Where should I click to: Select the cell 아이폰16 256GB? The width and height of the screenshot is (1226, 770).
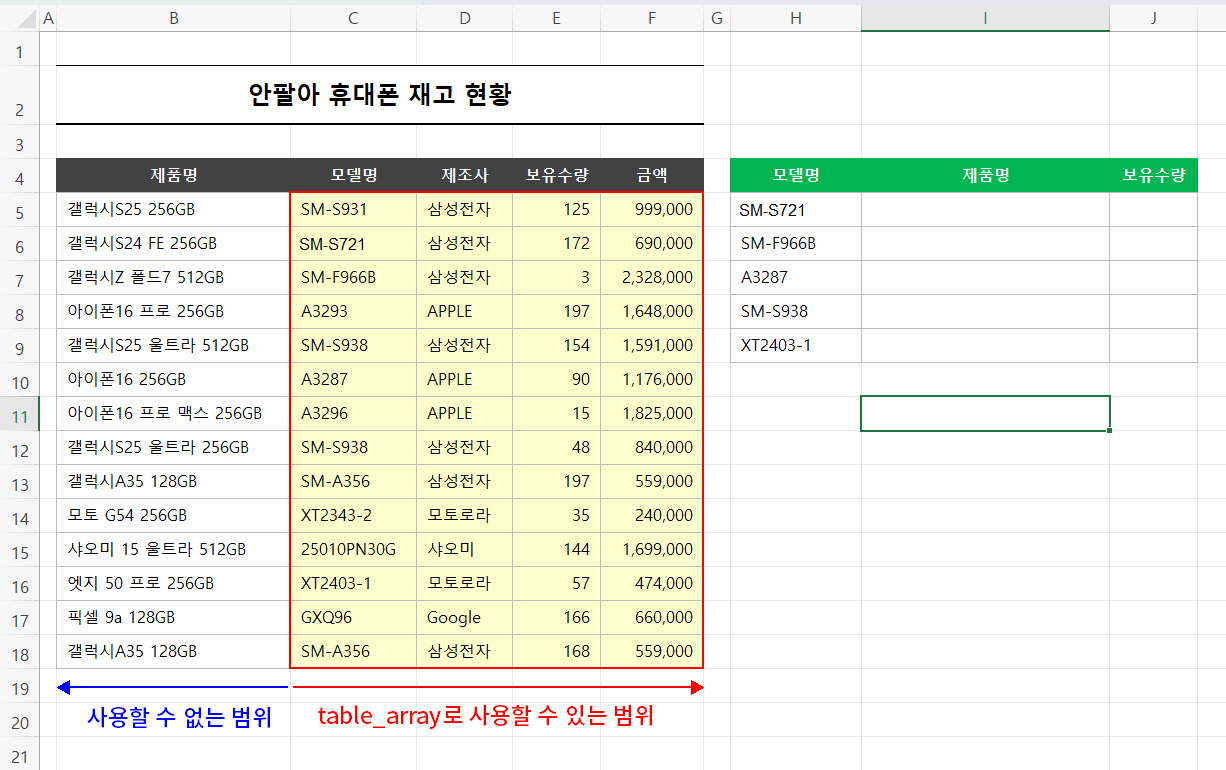pyautogui.click(x=174, y=380)
